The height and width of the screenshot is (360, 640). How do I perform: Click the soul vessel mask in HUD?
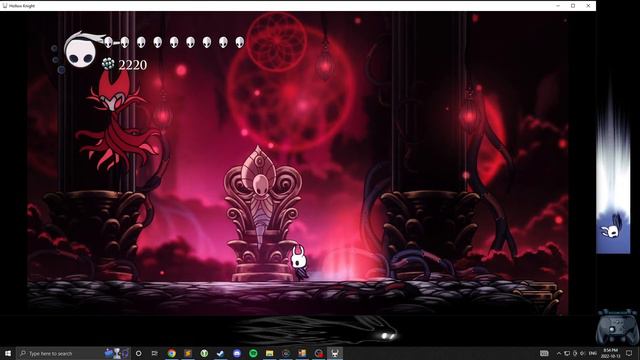click(81, 51)
